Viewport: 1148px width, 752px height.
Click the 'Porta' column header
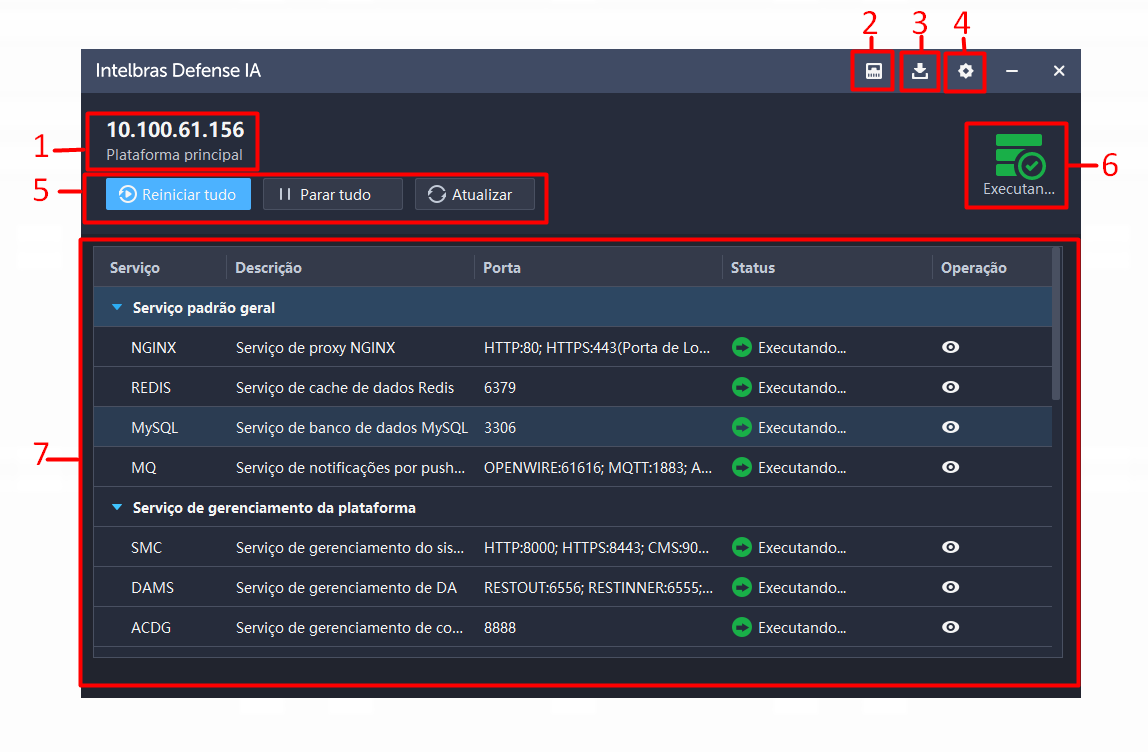pyautogui.click(x=502, y=268)
